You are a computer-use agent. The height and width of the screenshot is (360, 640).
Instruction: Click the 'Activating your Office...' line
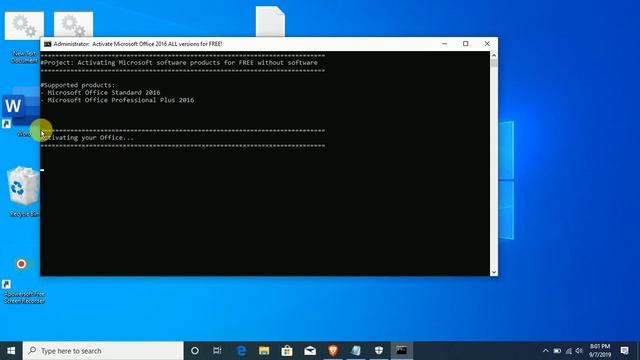(x=87, y=138)
